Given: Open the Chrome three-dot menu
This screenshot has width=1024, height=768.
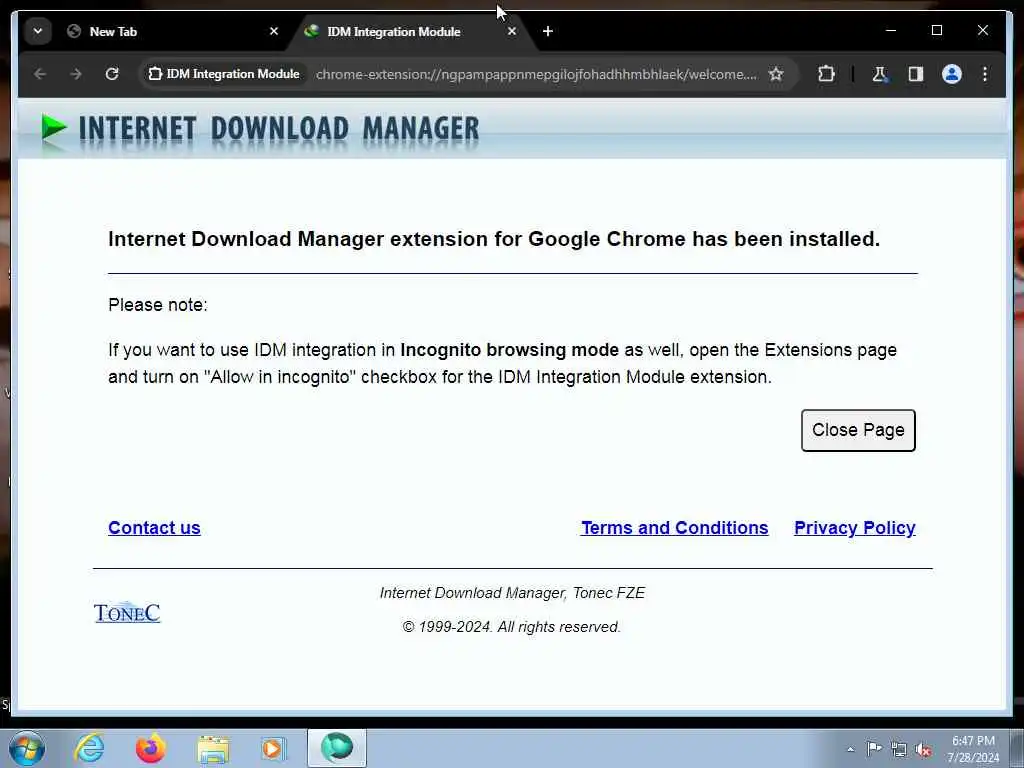Looking at the screenshot, I should click(985, 74).
